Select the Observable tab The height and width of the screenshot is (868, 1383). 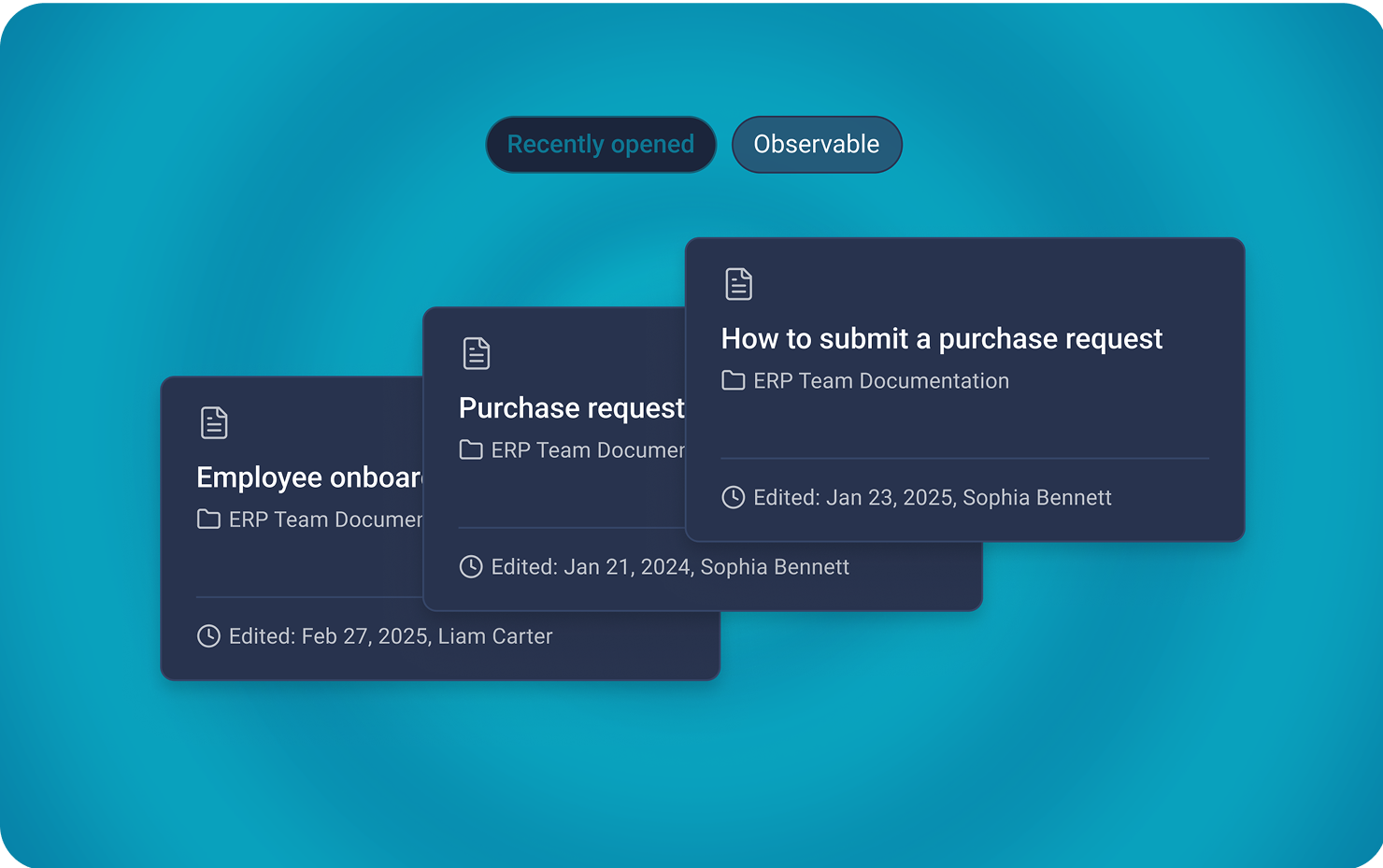816,145
